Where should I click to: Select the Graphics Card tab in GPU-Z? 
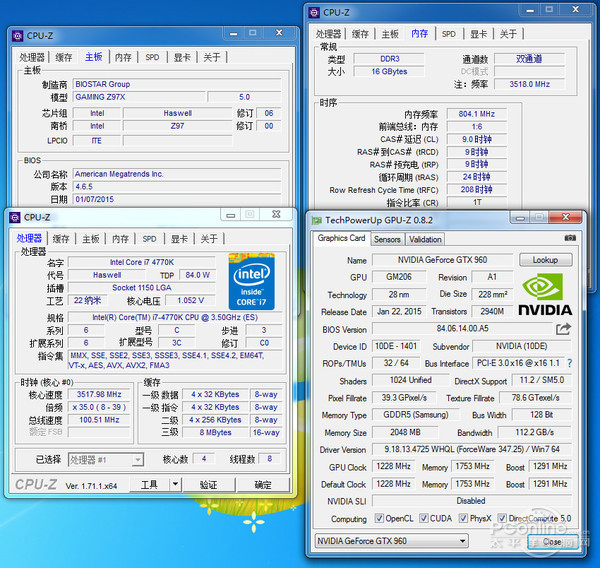341,238
